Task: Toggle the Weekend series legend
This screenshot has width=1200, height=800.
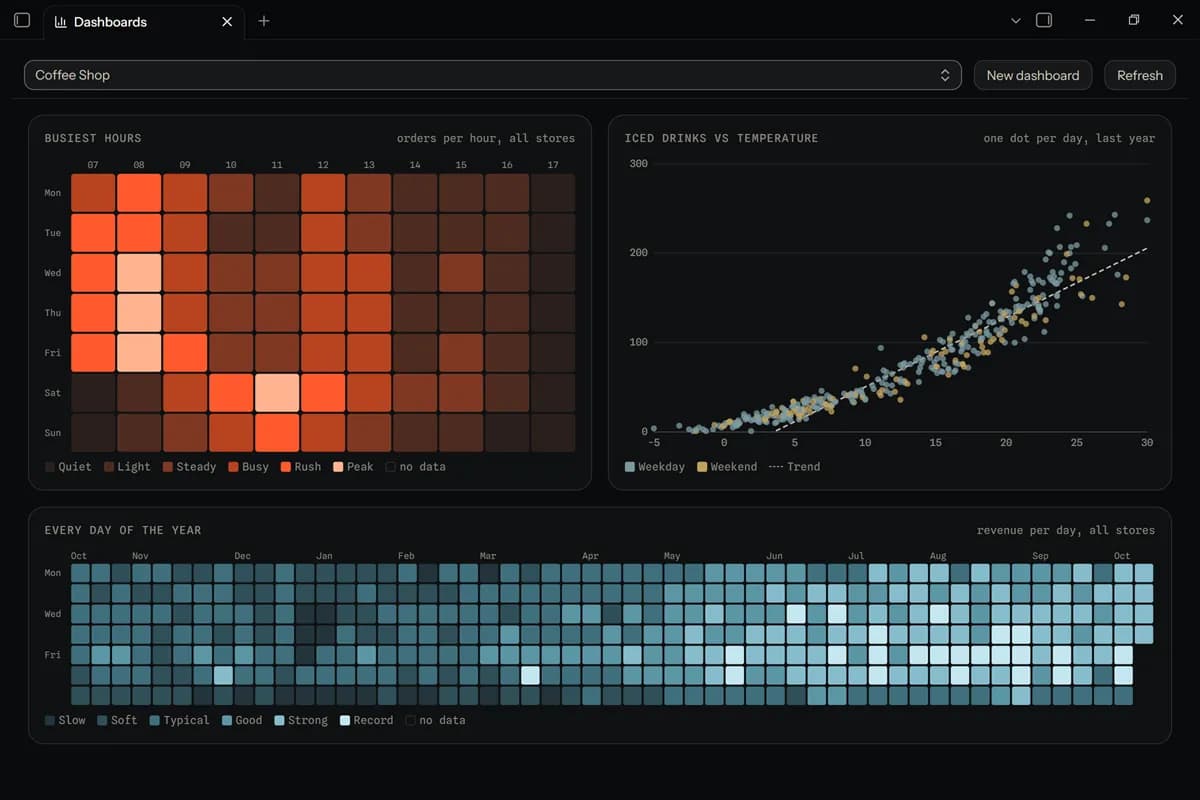Action: pos(727,467)
